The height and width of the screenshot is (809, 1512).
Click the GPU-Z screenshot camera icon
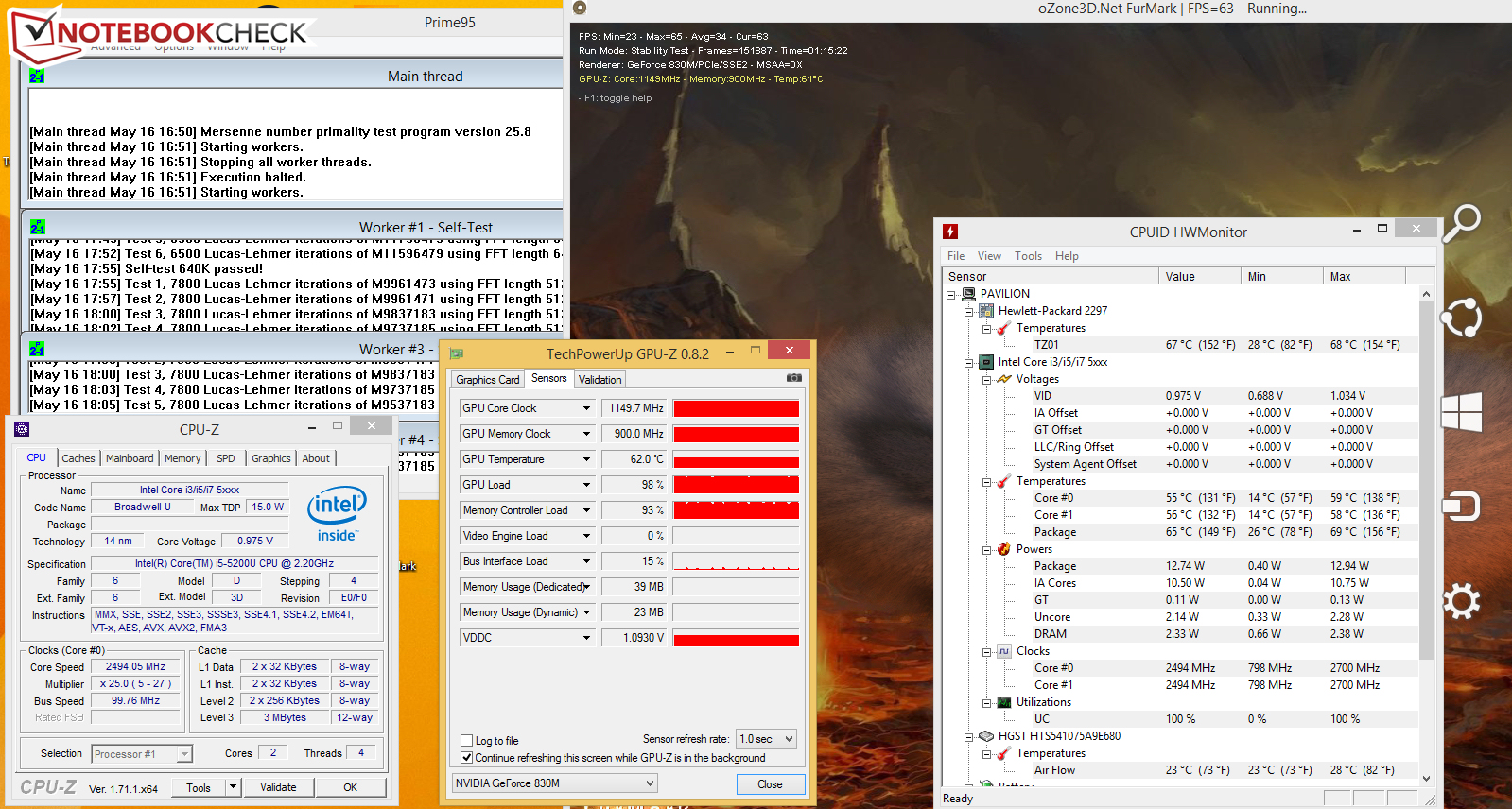click(794, 378)
